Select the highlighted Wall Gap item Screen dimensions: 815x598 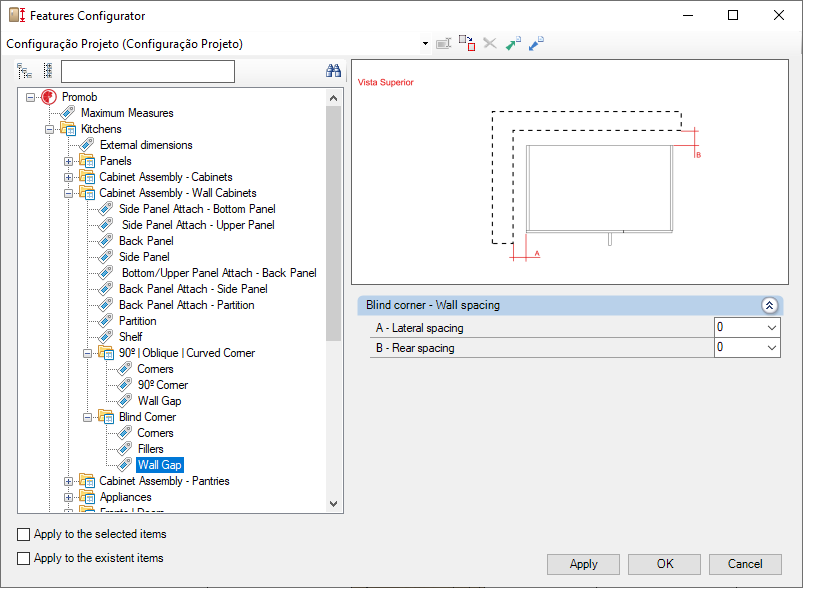[160, 465]
